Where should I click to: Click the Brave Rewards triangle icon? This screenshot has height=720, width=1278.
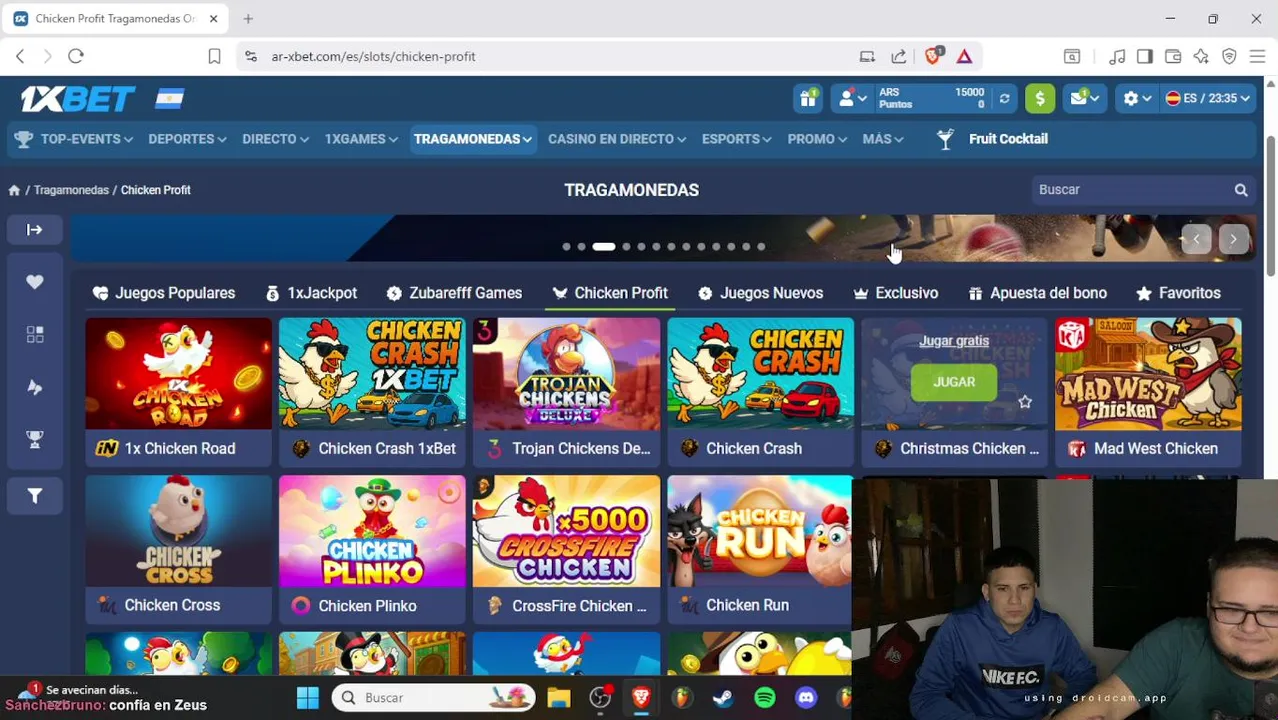964,57
